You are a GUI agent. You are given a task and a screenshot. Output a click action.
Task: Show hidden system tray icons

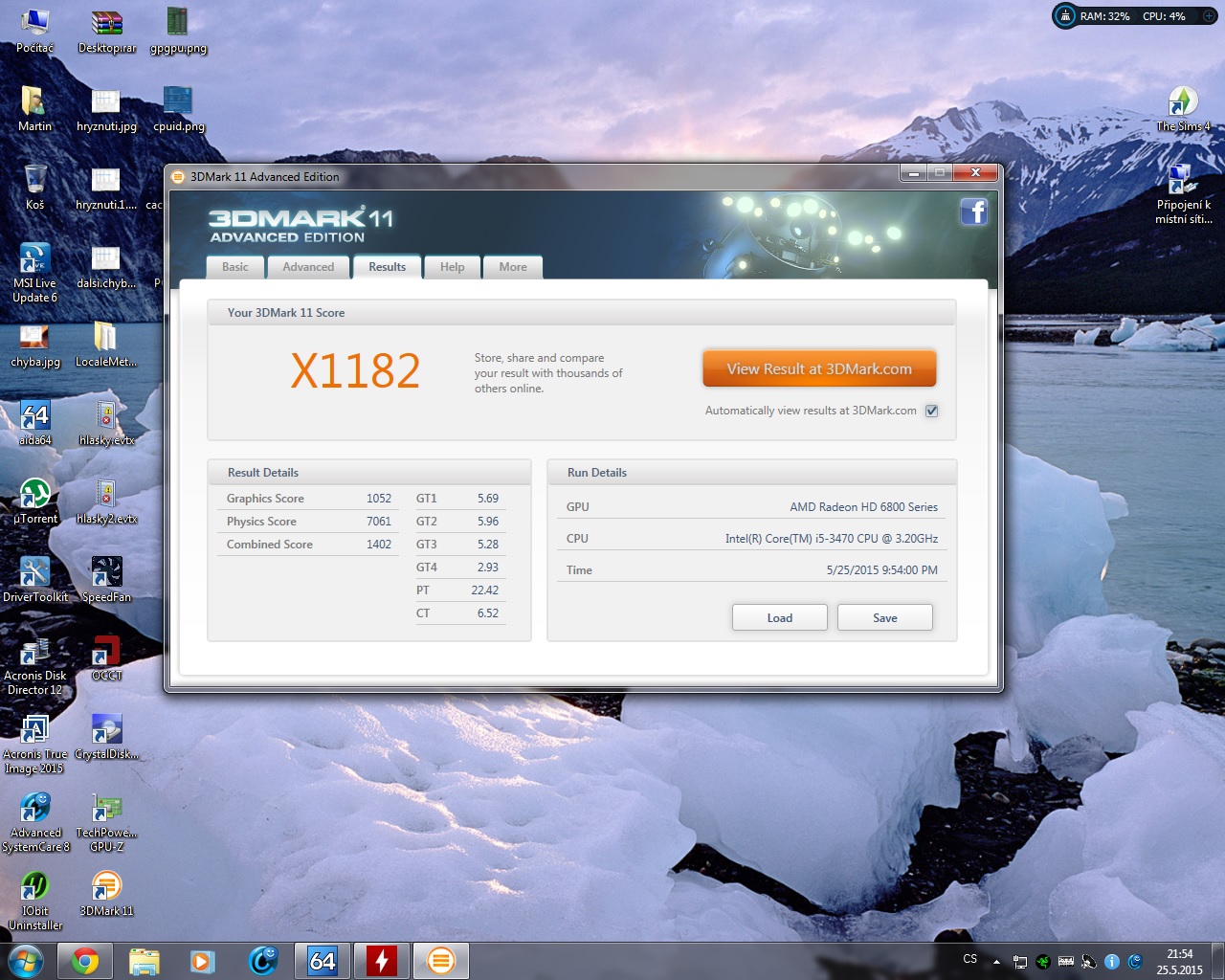(x=996, y=962)
